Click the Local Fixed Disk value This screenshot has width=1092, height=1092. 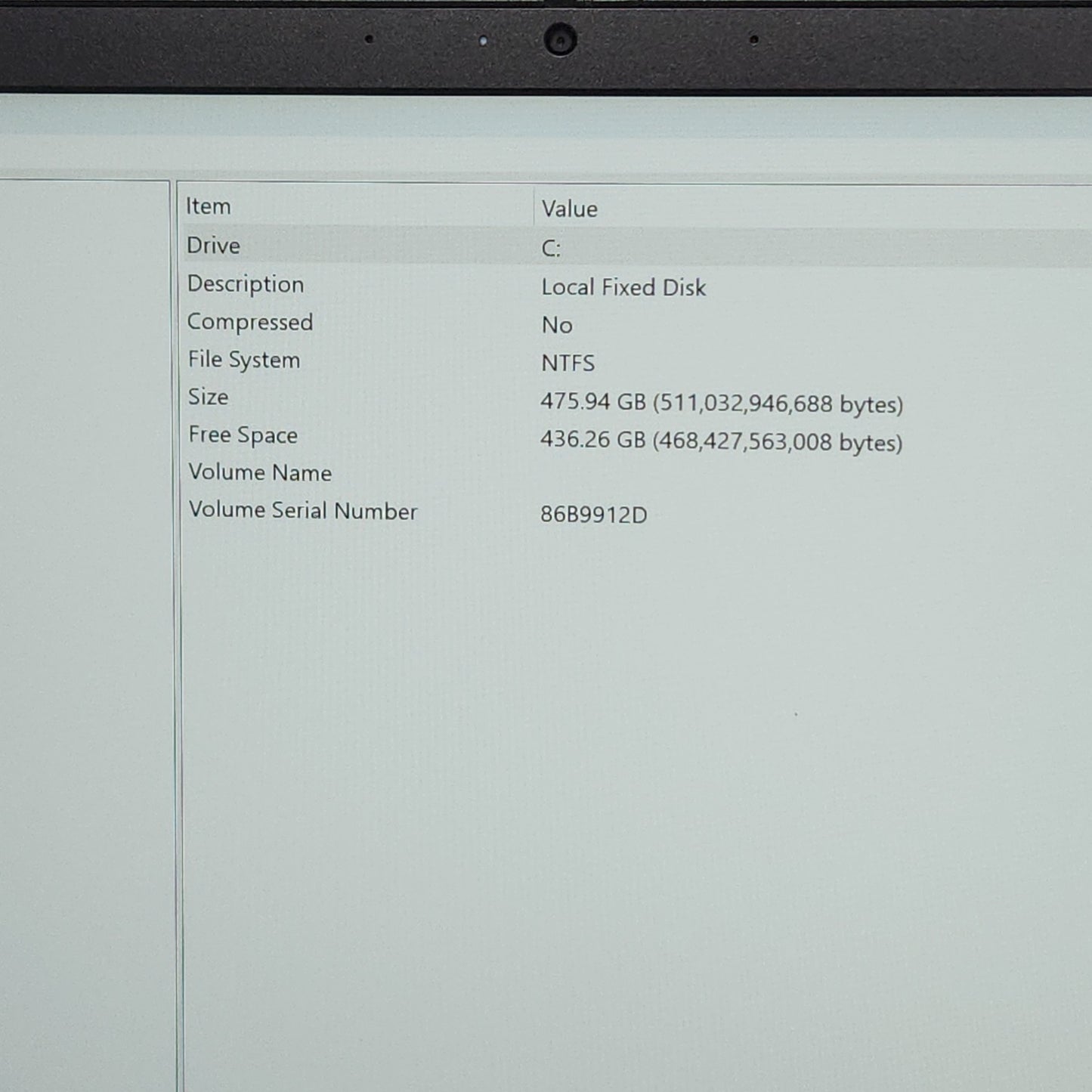(623, 287)
